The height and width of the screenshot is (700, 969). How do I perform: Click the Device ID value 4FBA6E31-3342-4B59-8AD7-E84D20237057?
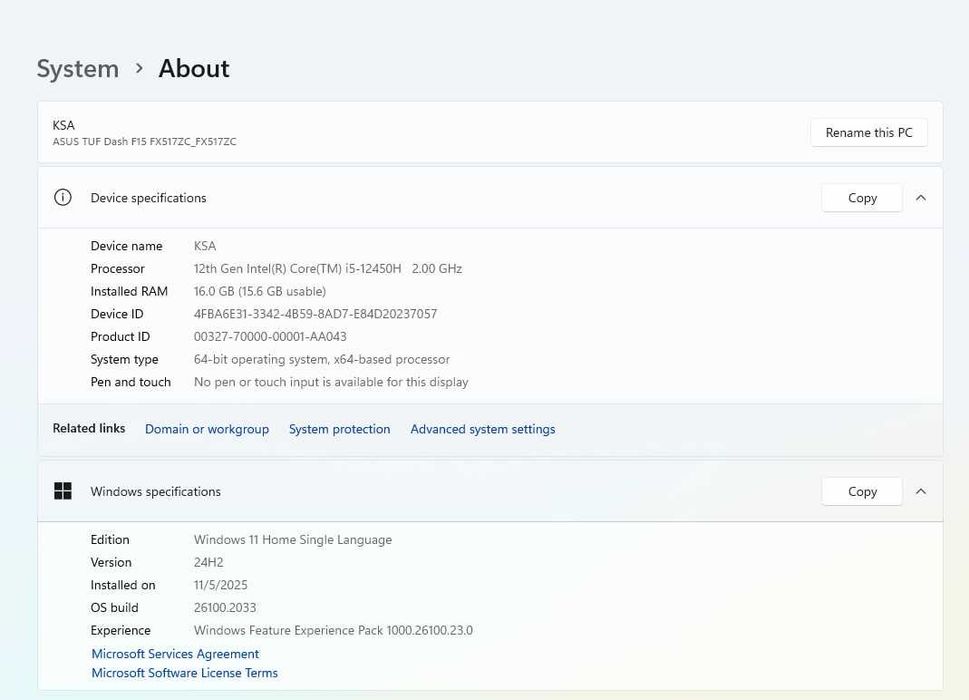coord(315,314)
